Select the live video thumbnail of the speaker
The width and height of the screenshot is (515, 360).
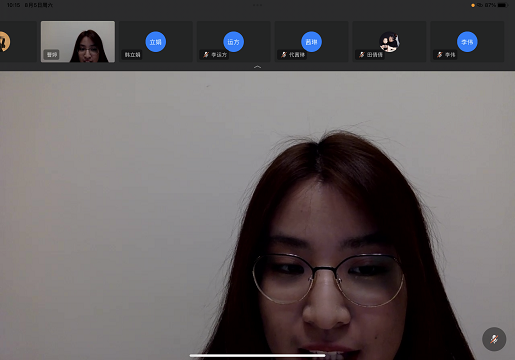[x=78, y=42]
